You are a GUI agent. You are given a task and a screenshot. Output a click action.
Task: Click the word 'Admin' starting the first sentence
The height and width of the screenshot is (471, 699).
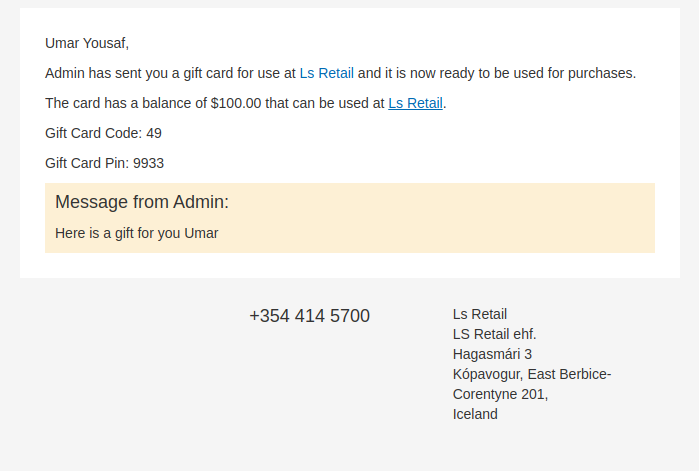[65, 73]
